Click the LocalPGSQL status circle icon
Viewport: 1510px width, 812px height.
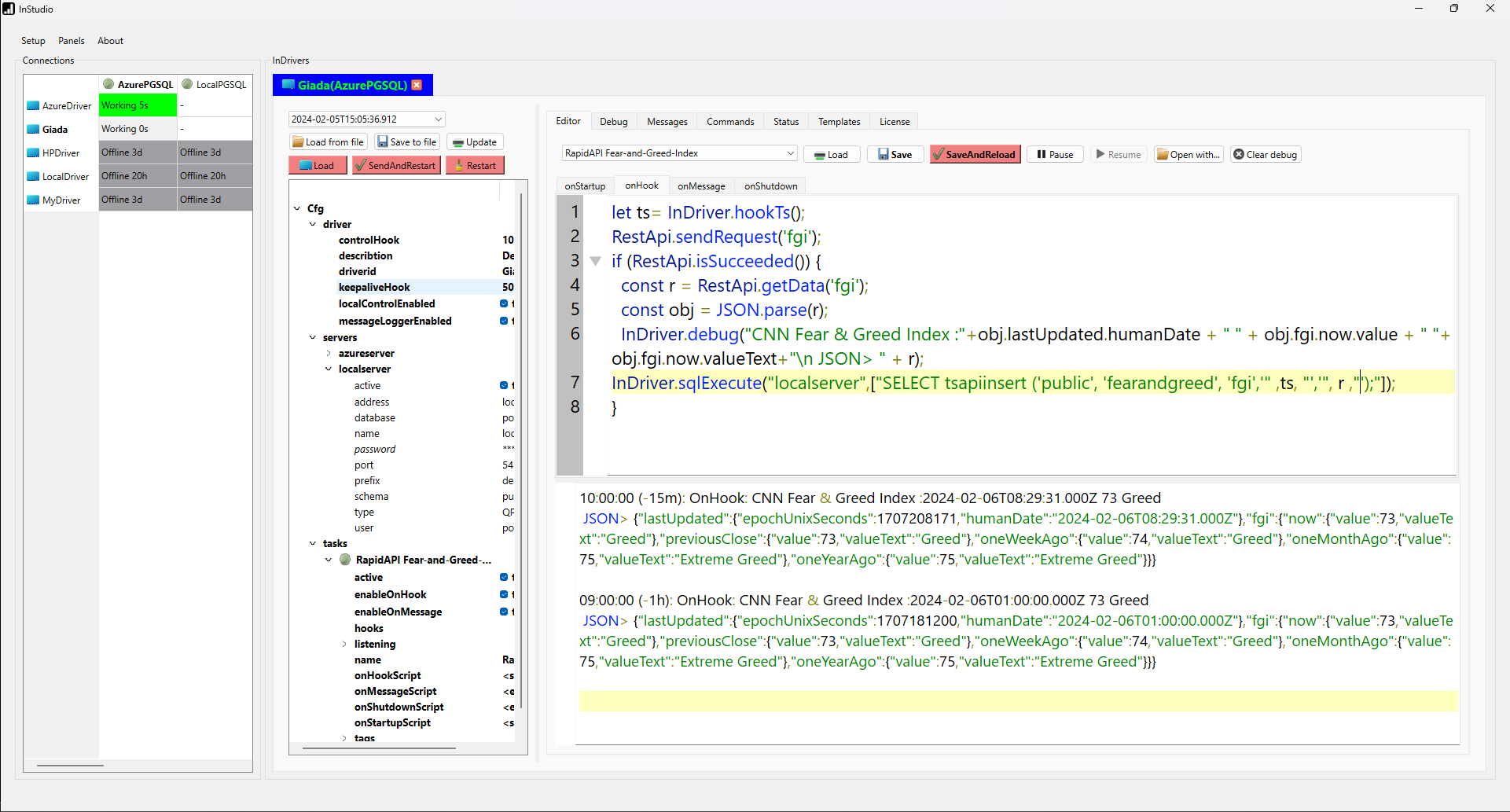187,84
